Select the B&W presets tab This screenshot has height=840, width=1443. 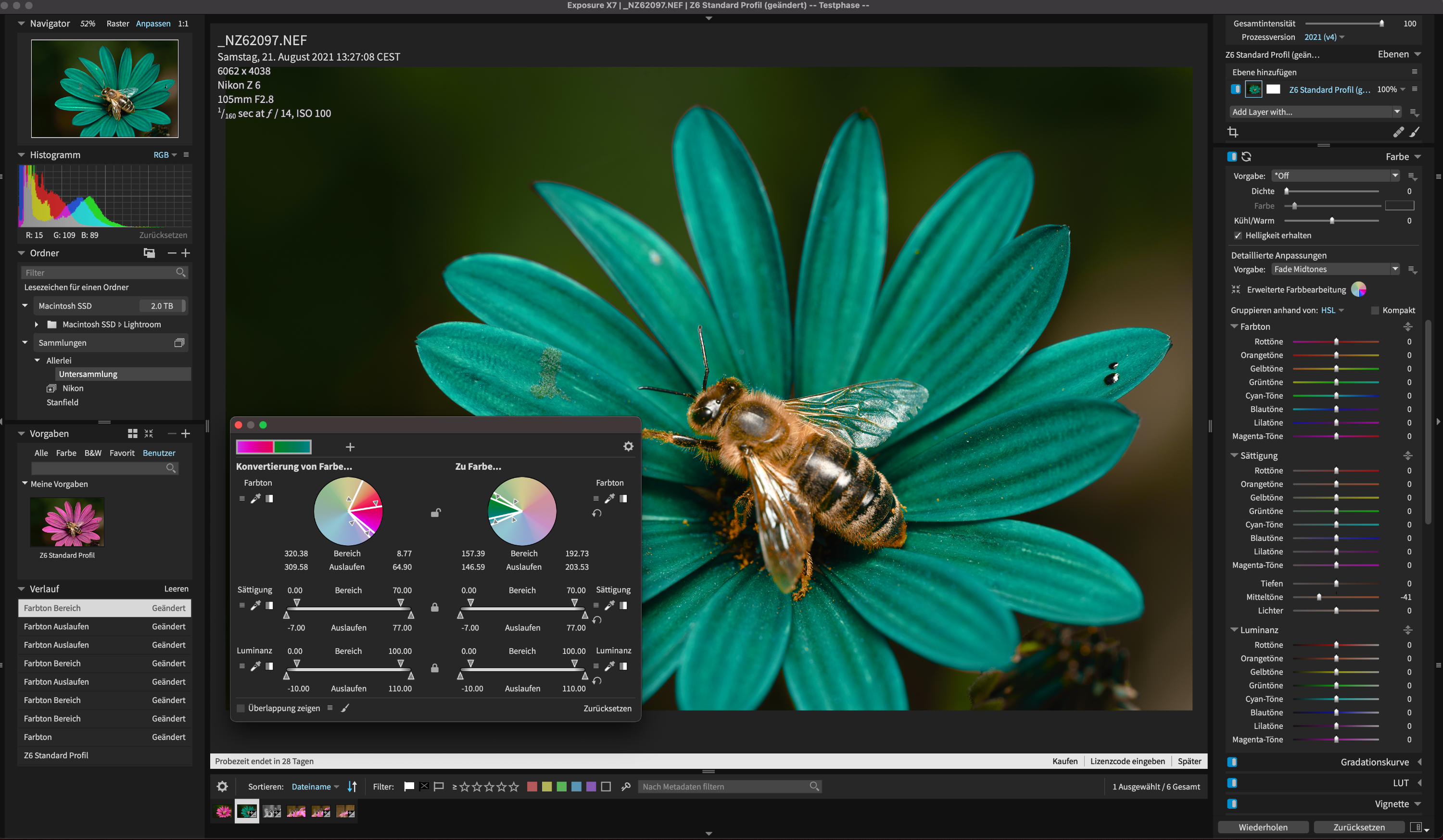click(93, 453)
